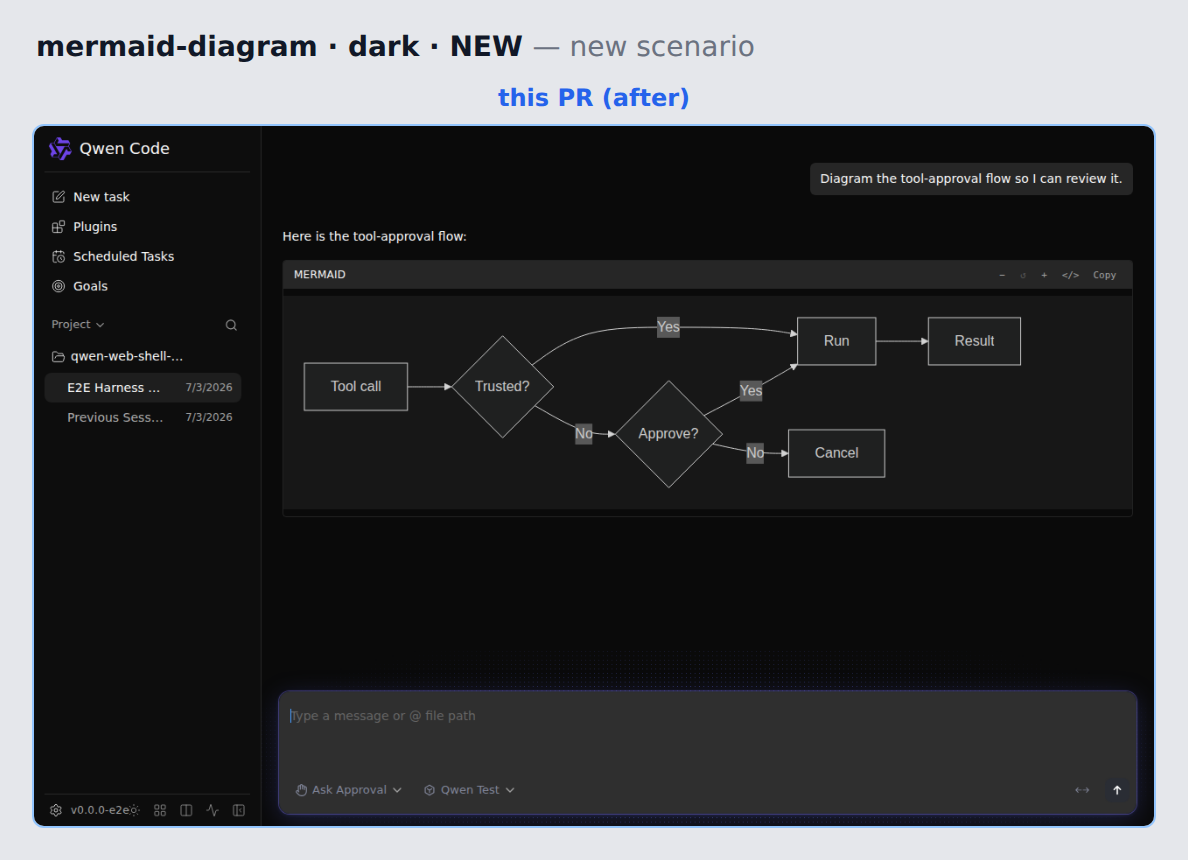Click 'Here is the tool-approval flow:' text
1188x860 pixels.
point(374,236)
